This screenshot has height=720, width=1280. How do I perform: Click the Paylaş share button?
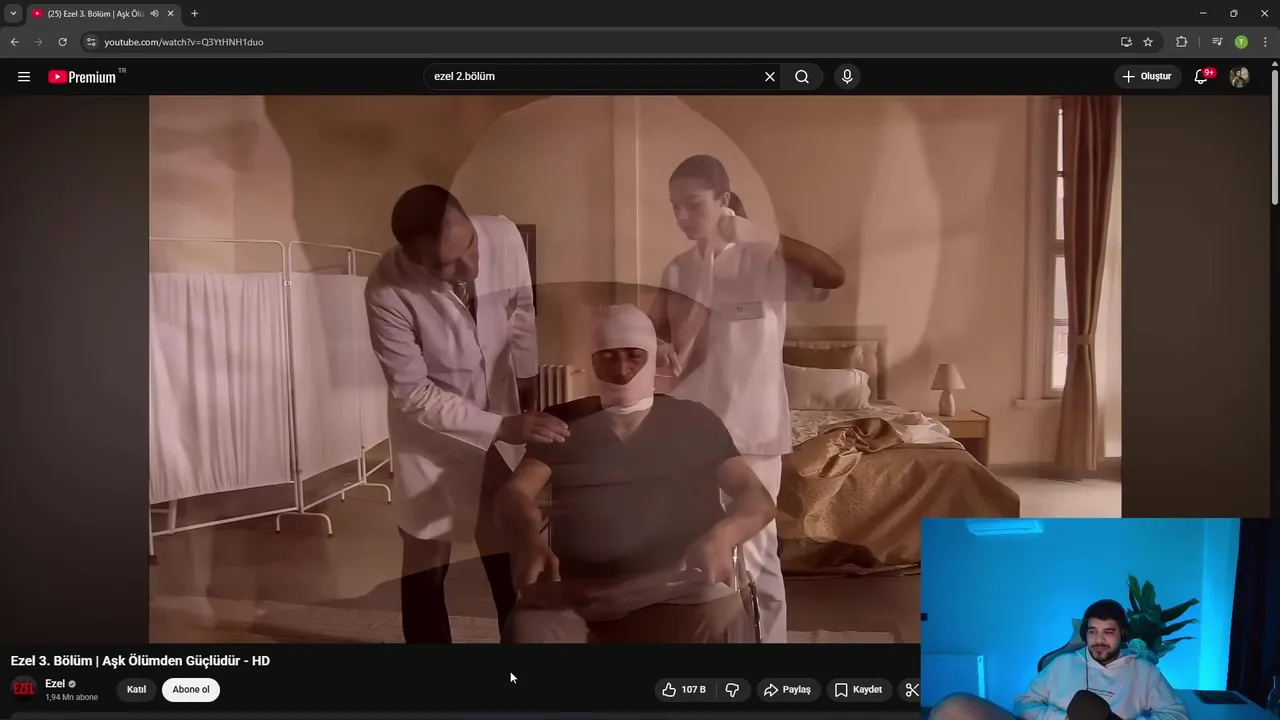tap(787, 690)
